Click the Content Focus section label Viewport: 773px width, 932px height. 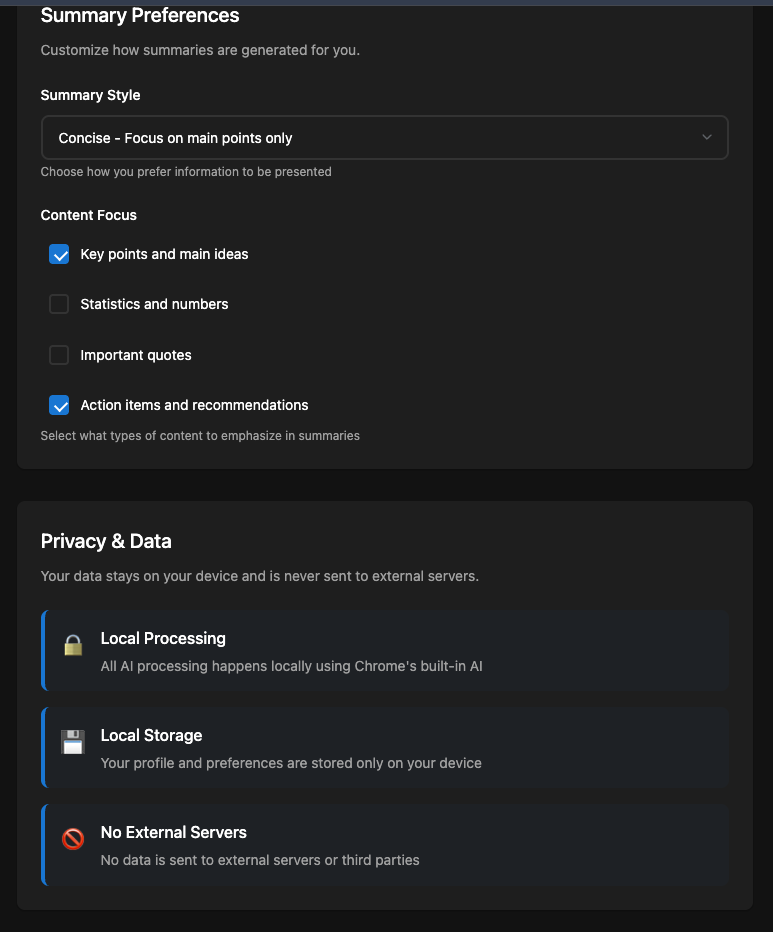[88, 215]
